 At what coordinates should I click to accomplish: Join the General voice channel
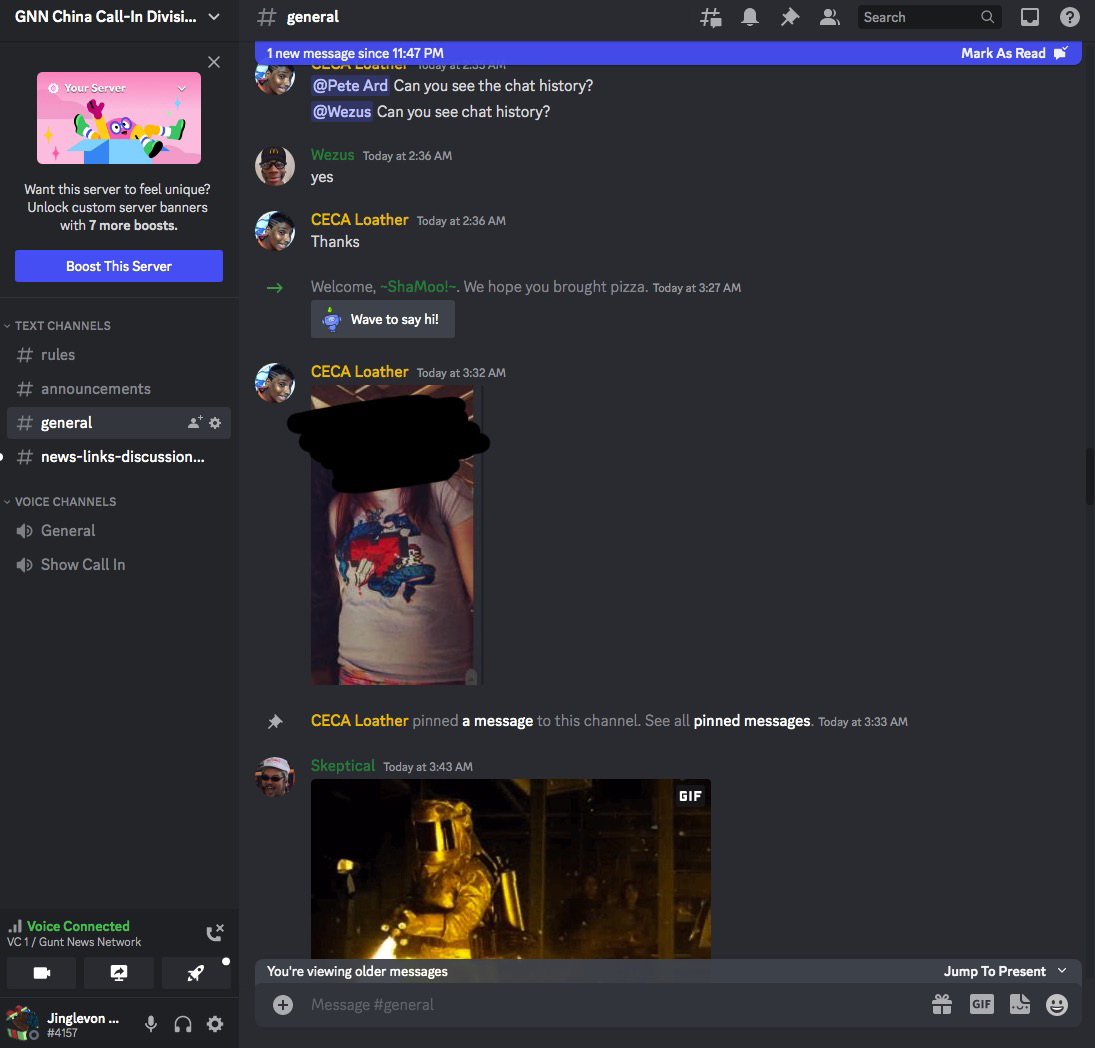(x=118, y=531)
